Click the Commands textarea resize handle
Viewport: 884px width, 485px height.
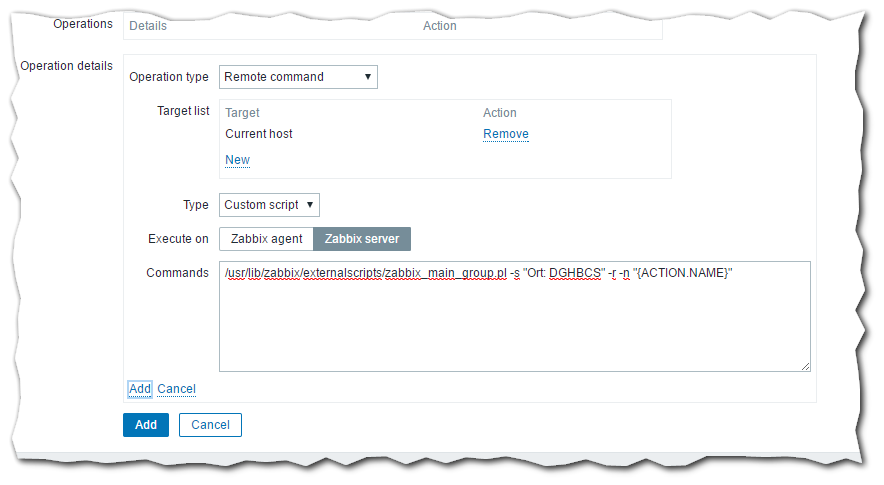pos(805,367)
